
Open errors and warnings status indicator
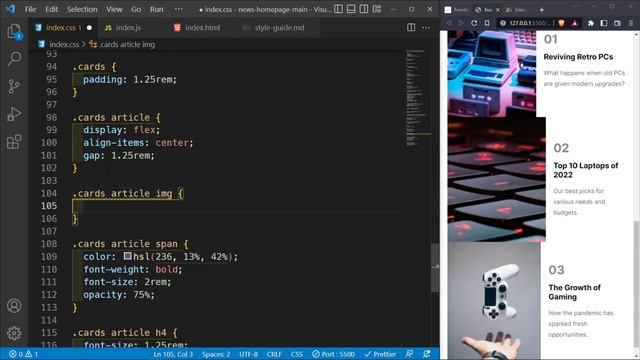(x=23, y=354)
